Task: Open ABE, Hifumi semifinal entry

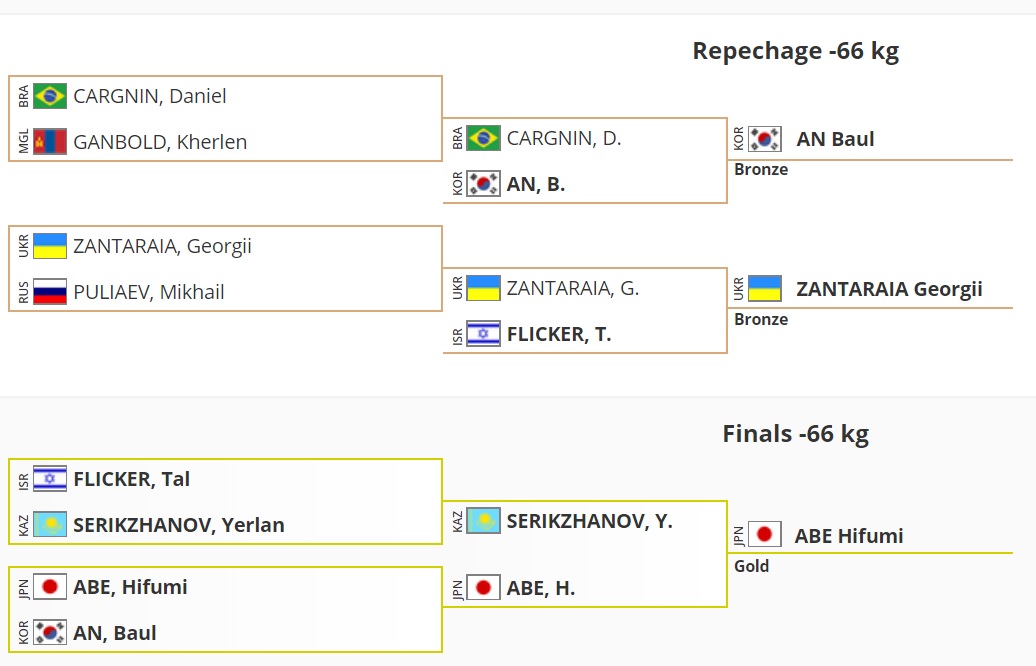Action: pyautogui.click(x=130, y=587)
